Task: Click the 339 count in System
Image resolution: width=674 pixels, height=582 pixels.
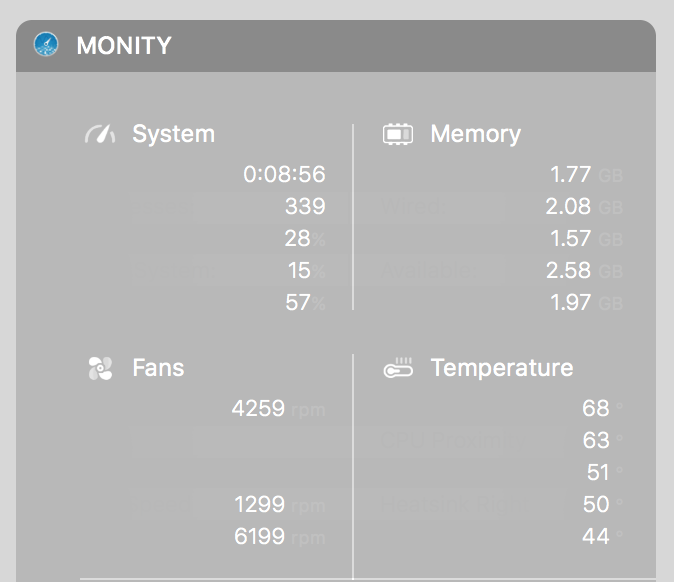Action: tap(305, 206)
